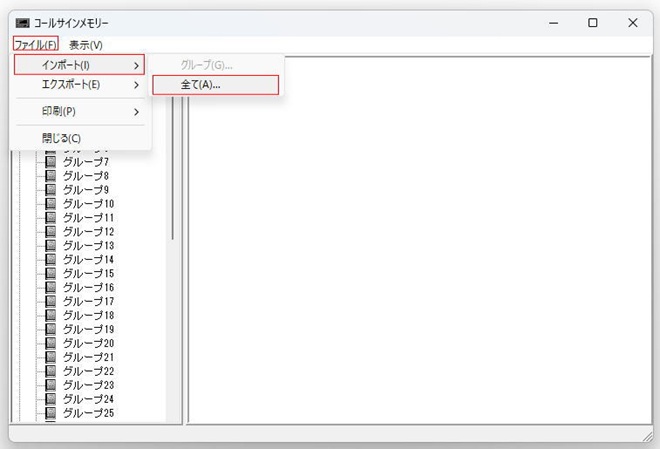Screen dimensions: 660x449
Task: Select グループ8 in the tree
Action: point(86,176)
